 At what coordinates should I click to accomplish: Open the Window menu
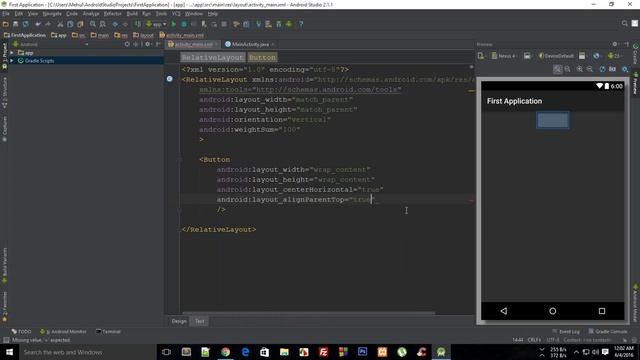coord(194,14)
